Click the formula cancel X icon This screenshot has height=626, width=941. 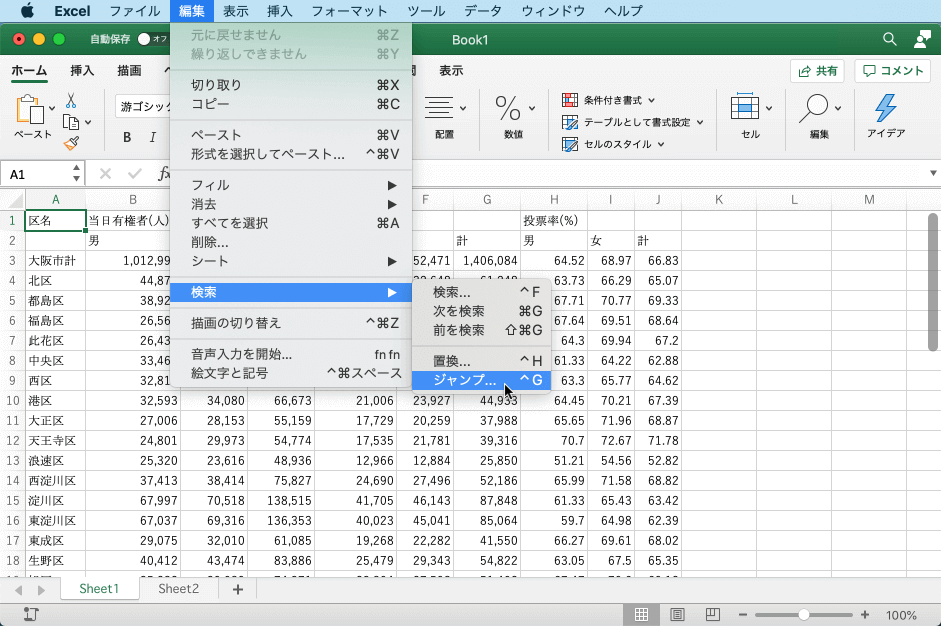coord(105,174)
